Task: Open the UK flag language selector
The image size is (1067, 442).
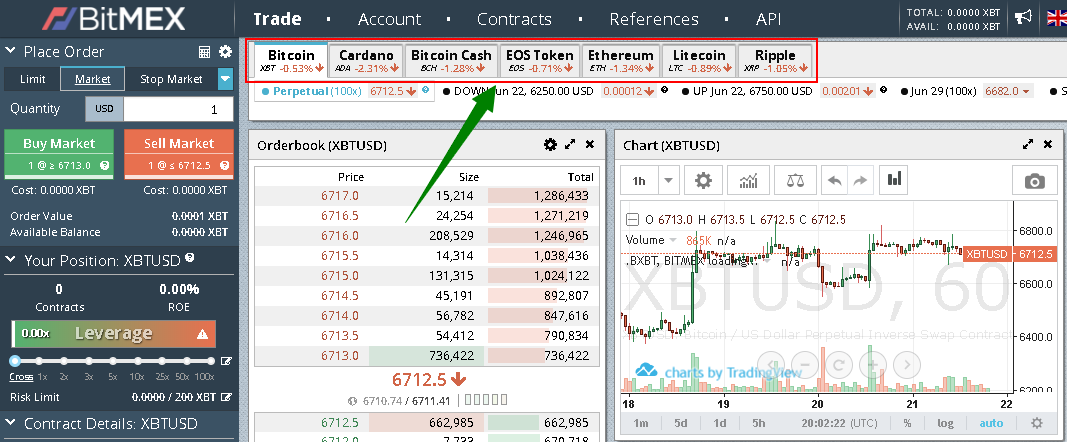Action: coord(1056,18)
